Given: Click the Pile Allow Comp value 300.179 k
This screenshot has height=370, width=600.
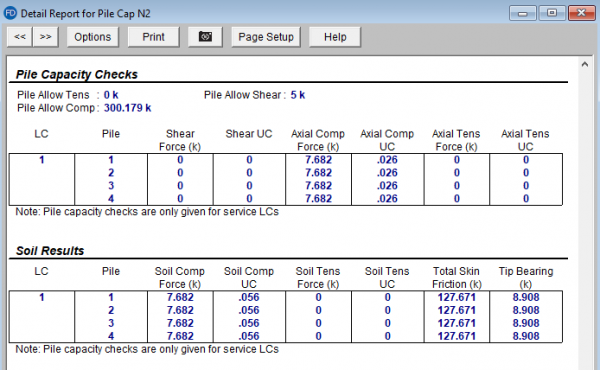Looking at the screenshot, I should click(x=127, y=108).
